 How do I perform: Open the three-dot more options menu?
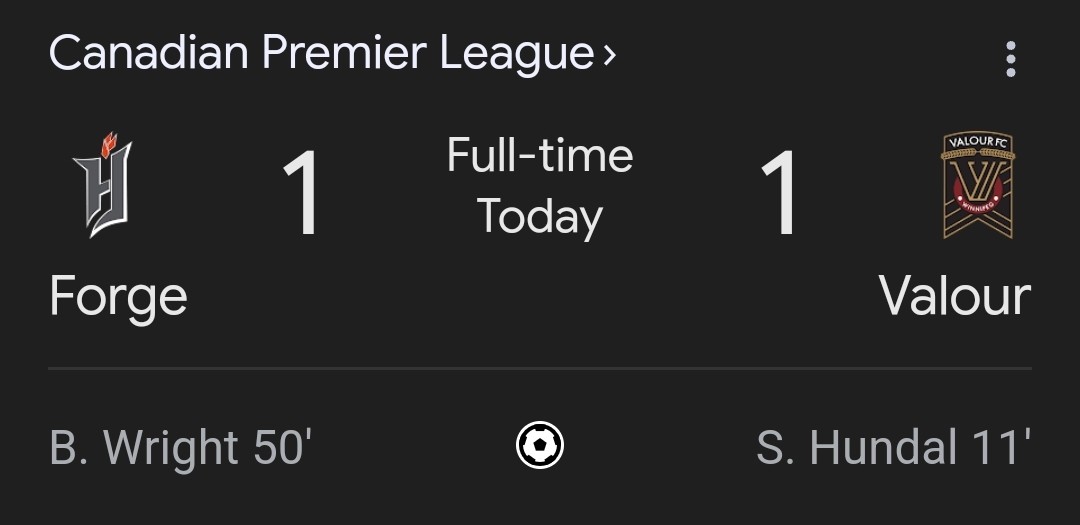point(1010,59)
